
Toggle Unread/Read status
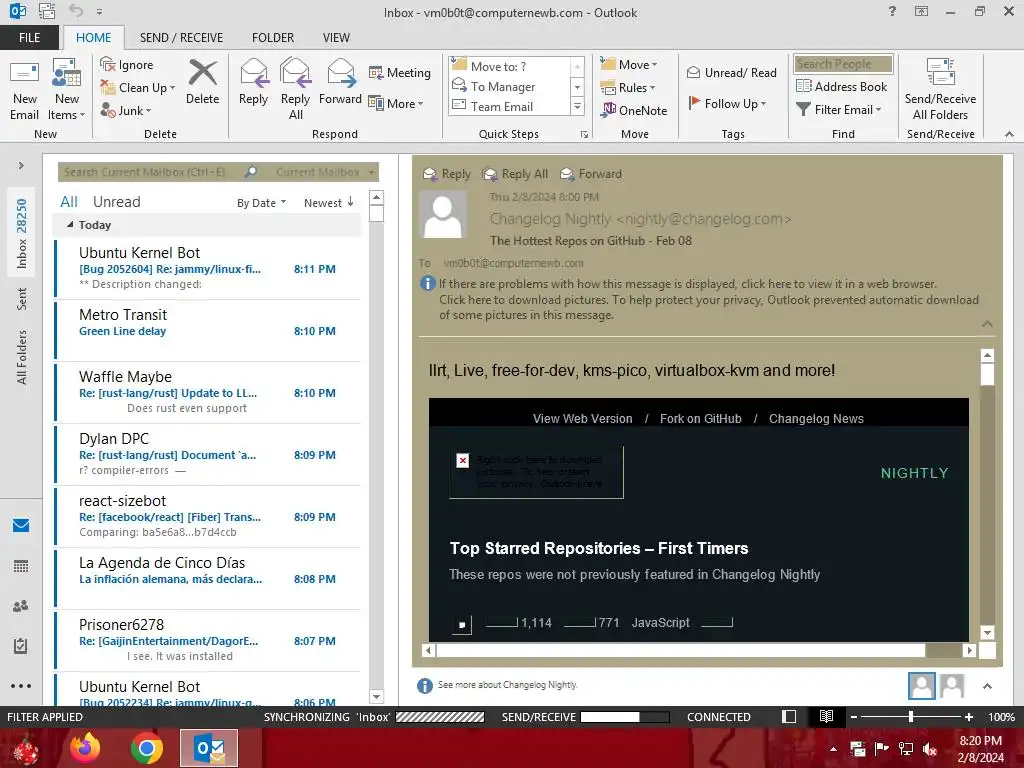(731, 72)
